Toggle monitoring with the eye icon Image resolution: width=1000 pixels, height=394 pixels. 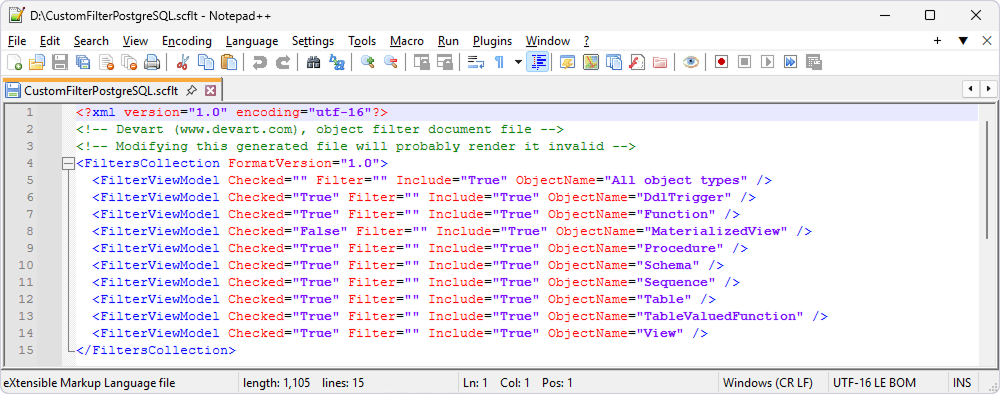click(x=691, y=62)
